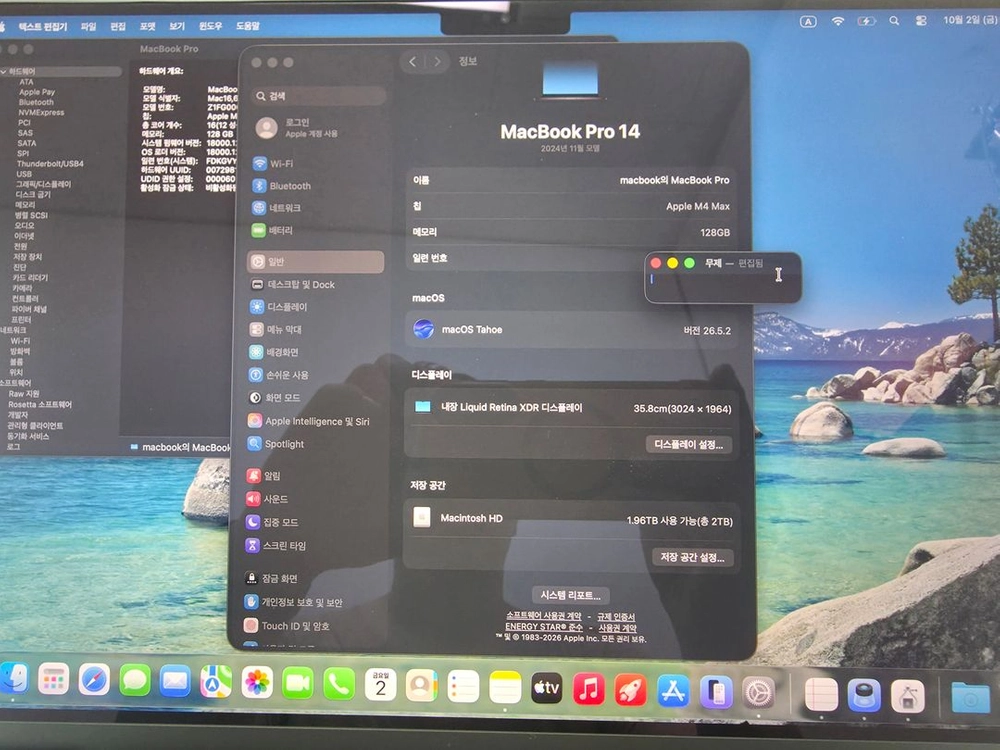Open the 소프트웨어 사용권 계약 link

coord(543,616)
